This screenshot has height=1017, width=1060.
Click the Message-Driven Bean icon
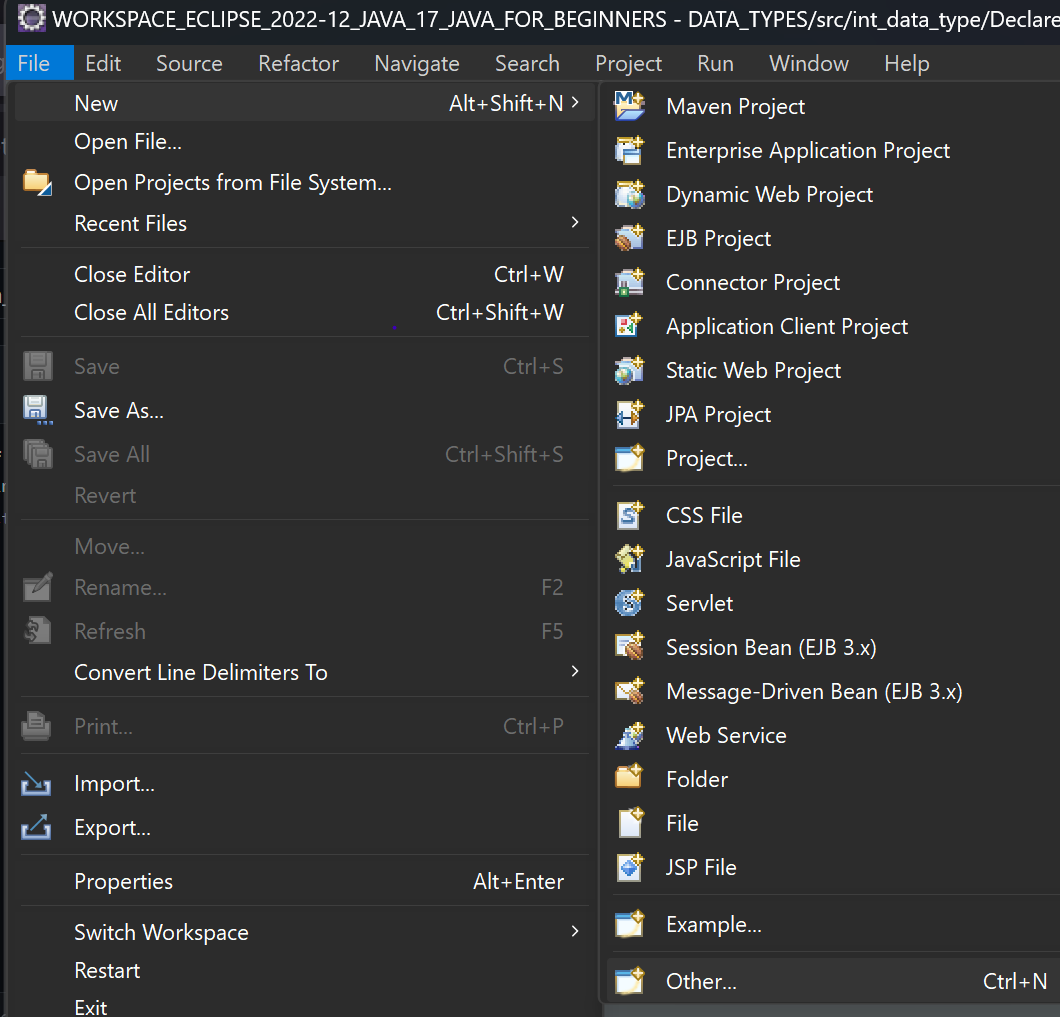629,691
